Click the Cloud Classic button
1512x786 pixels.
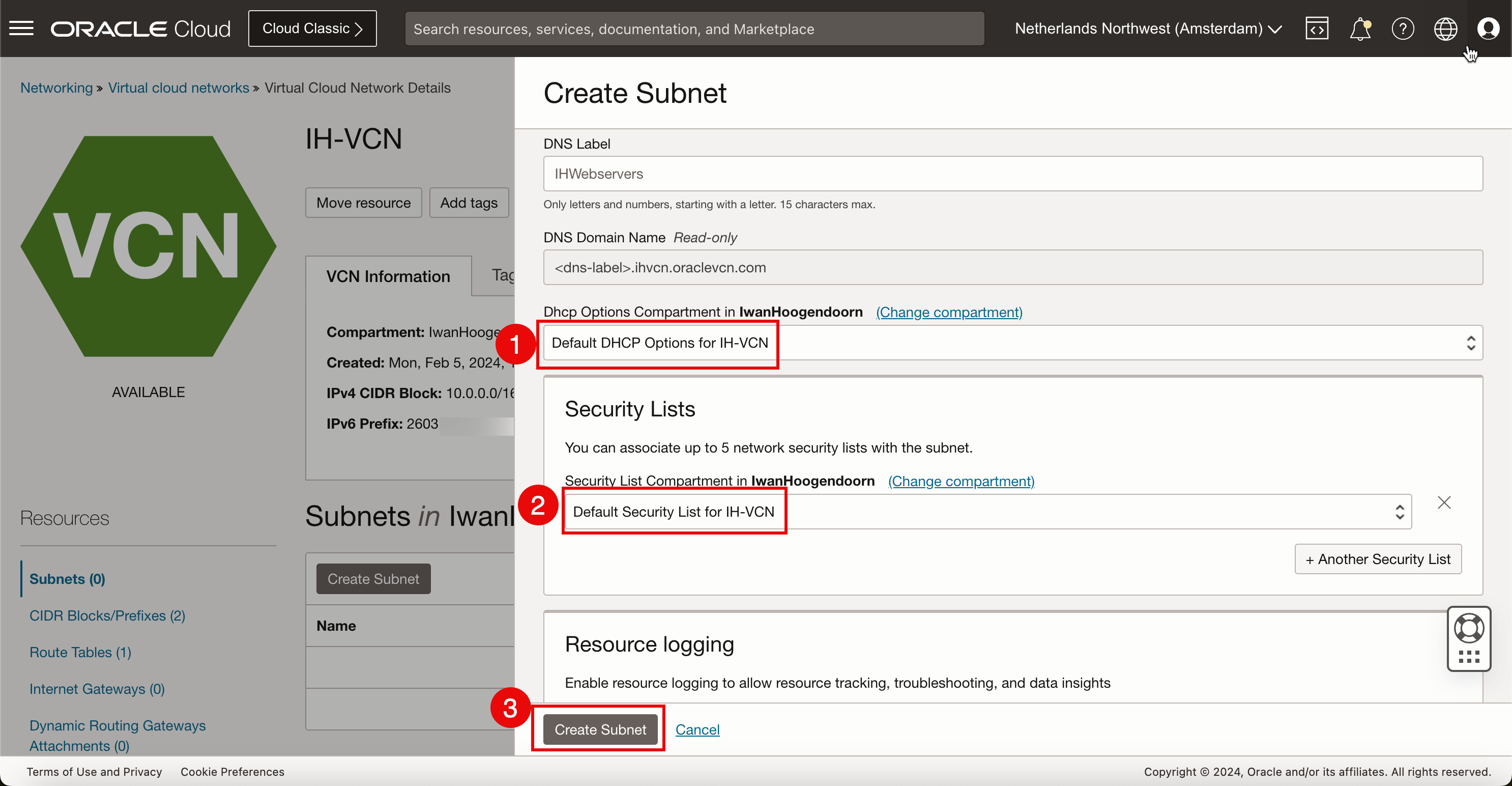click(312, 28)
